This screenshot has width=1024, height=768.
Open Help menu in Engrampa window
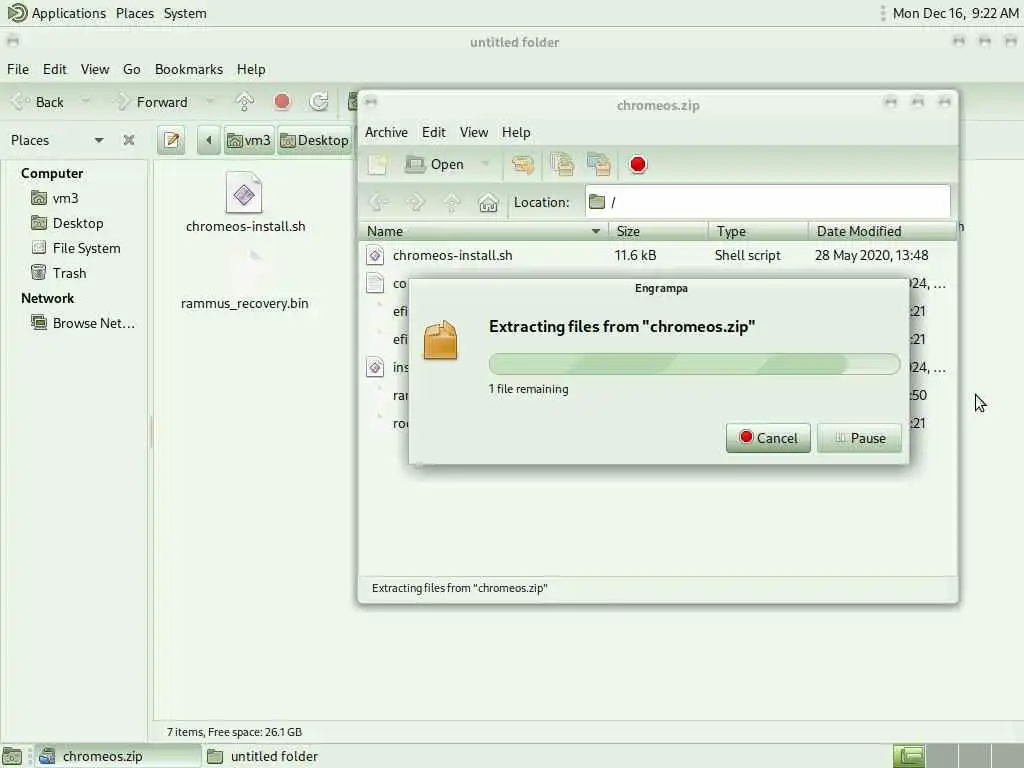tap(516, 133)
